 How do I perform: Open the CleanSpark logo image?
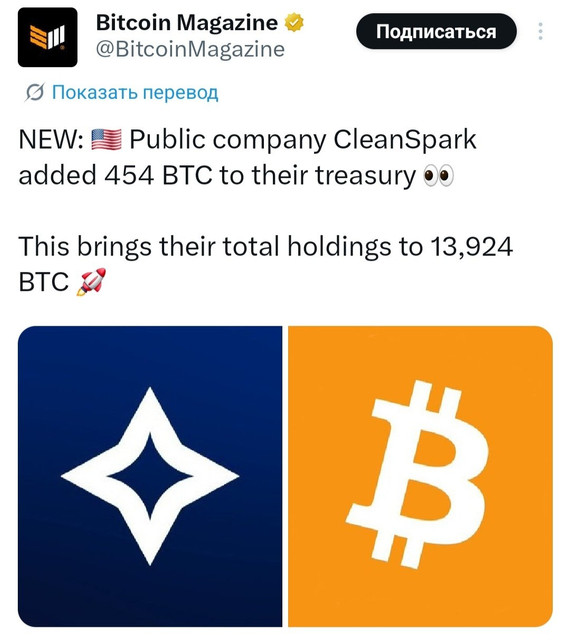pos(150,476)
